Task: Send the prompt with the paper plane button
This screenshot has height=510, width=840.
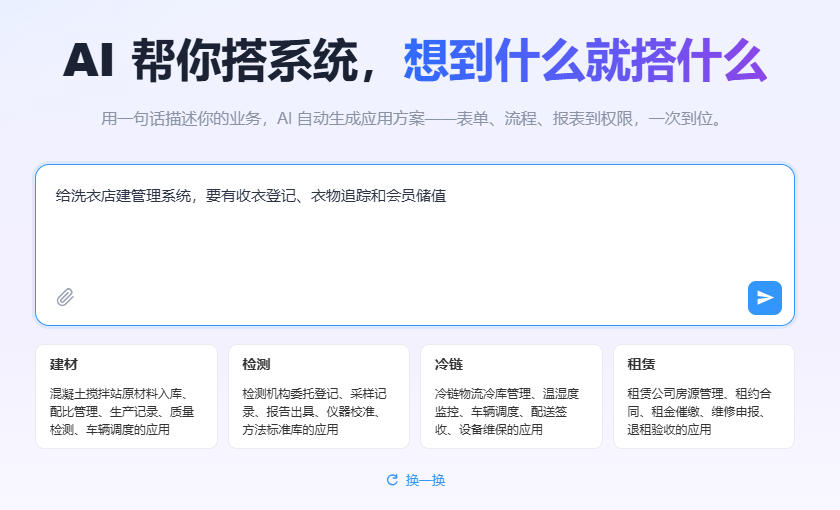Action: (764, 298)
